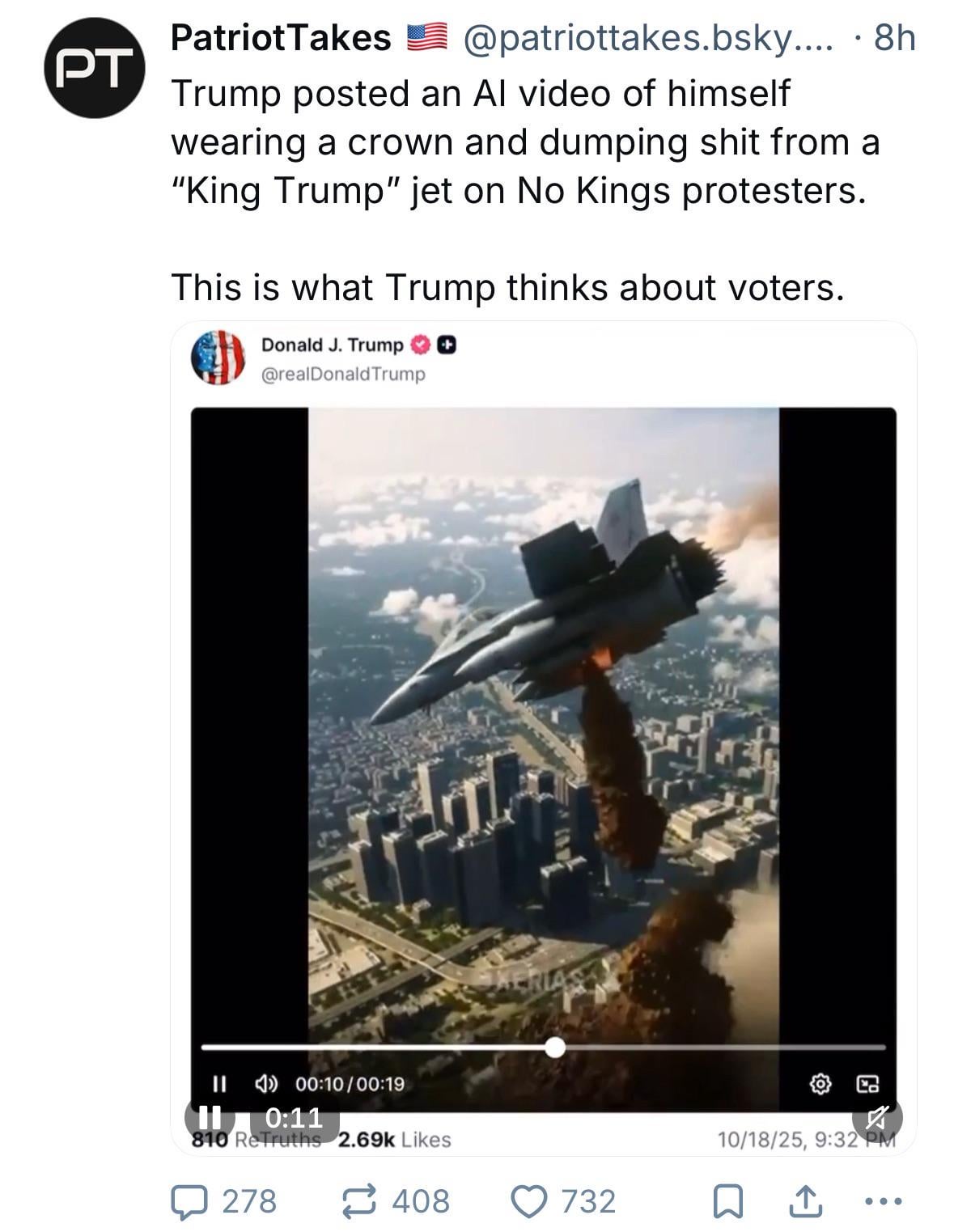Unmute video using the crossed speaker button

tap(877, 1119)
